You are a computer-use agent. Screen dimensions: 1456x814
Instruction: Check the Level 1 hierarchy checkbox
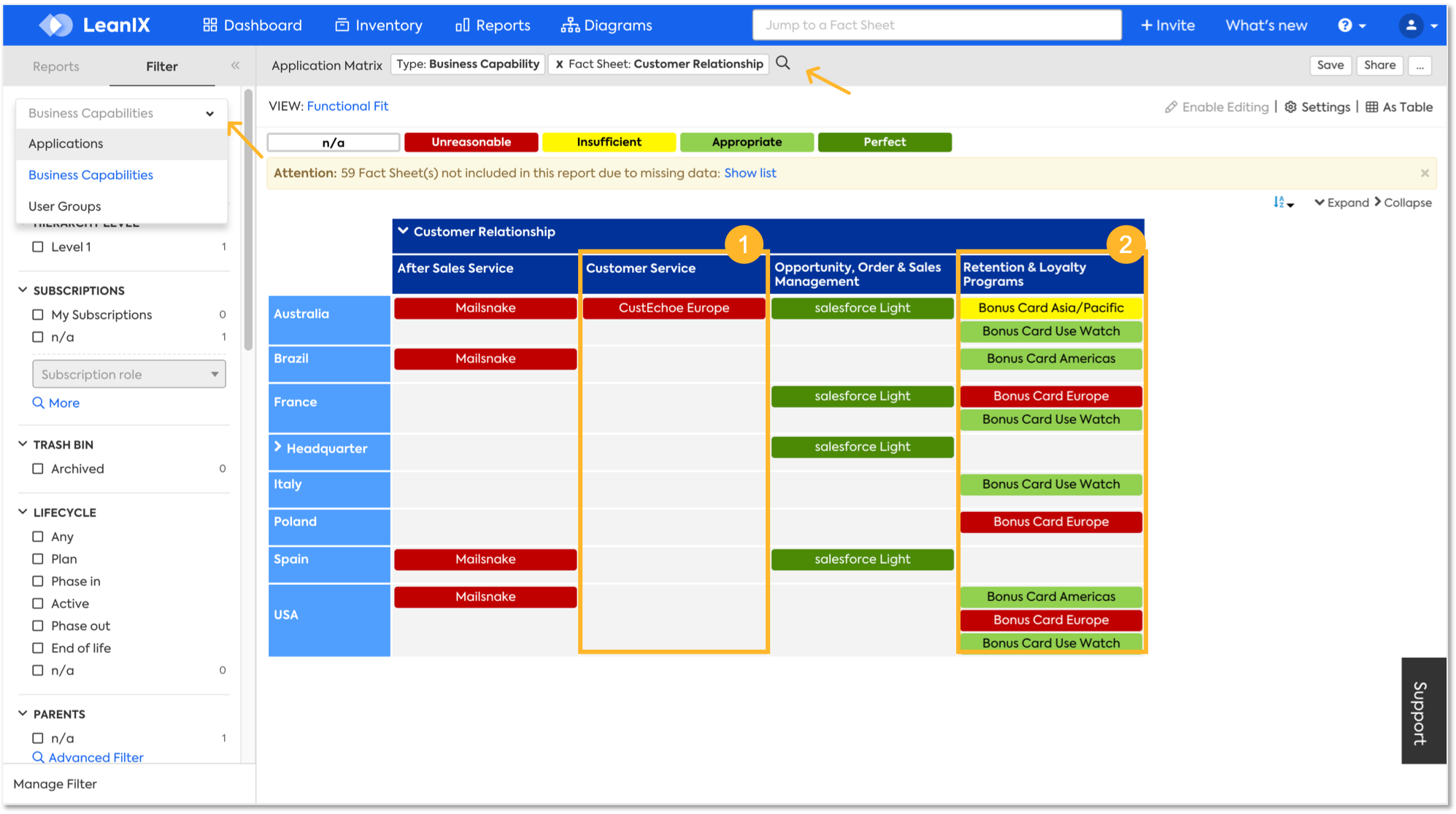click(38, 247)
